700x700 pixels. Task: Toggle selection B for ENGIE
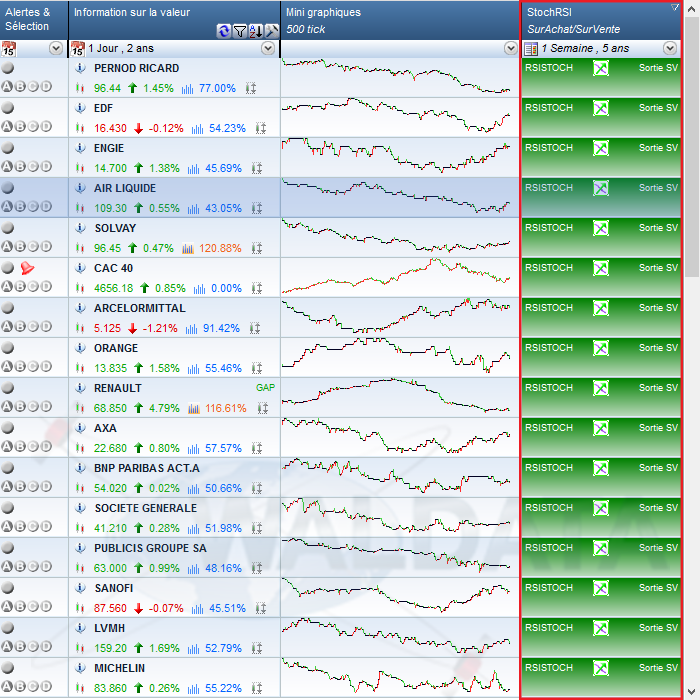(x=20, y=167)
